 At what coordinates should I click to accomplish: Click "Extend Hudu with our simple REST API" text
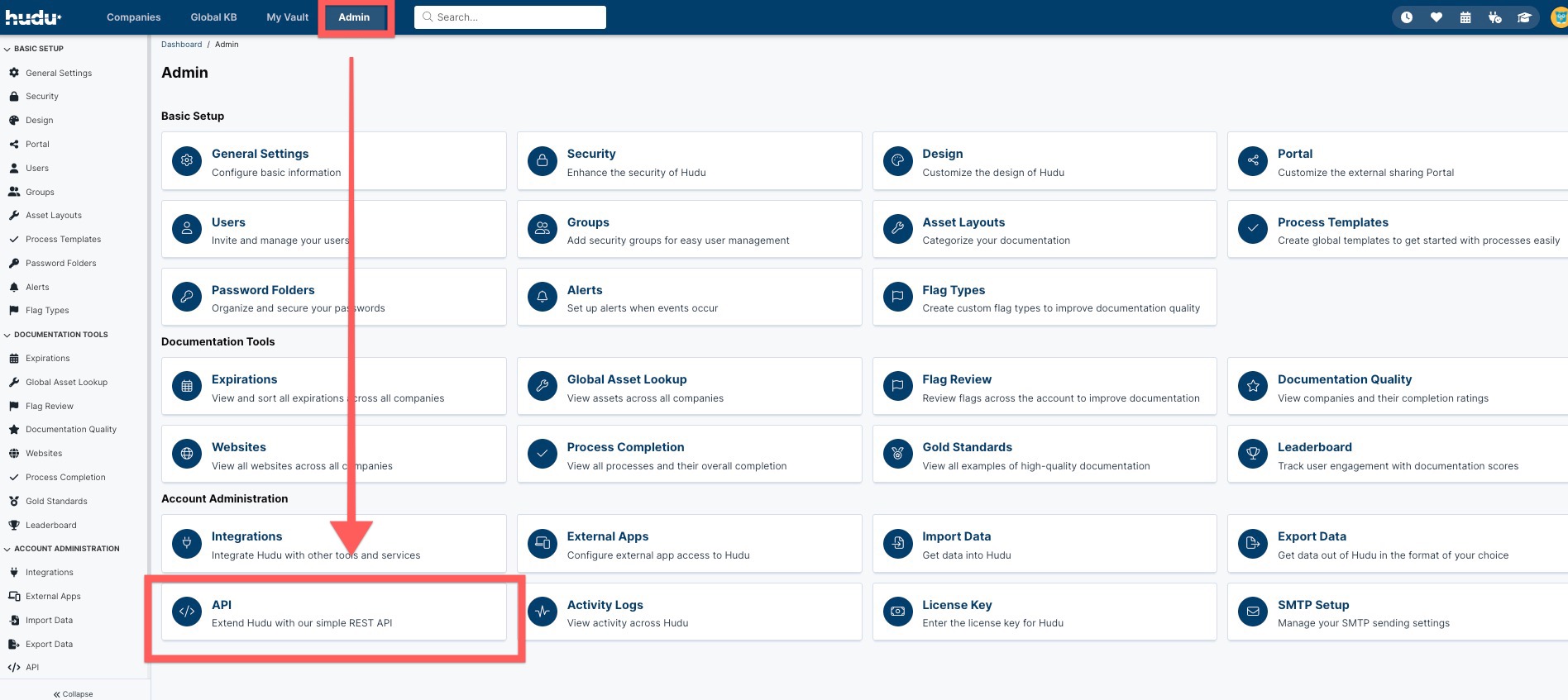coord(302,623)
